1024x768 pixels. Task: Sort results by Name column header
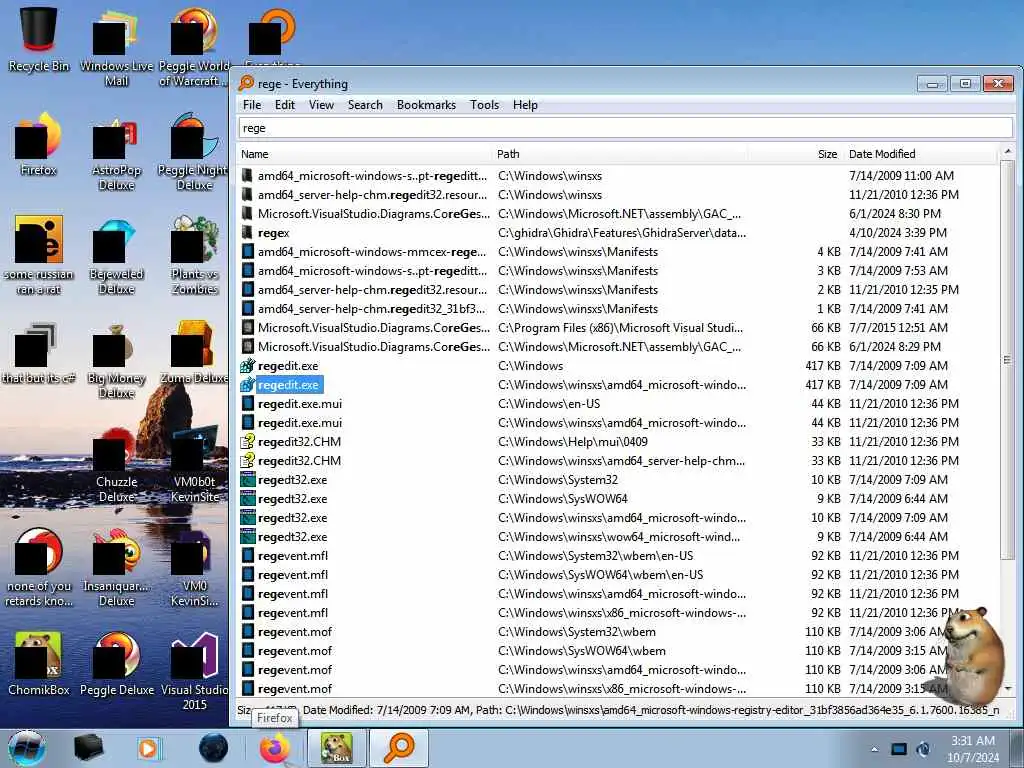click(366, 154)
